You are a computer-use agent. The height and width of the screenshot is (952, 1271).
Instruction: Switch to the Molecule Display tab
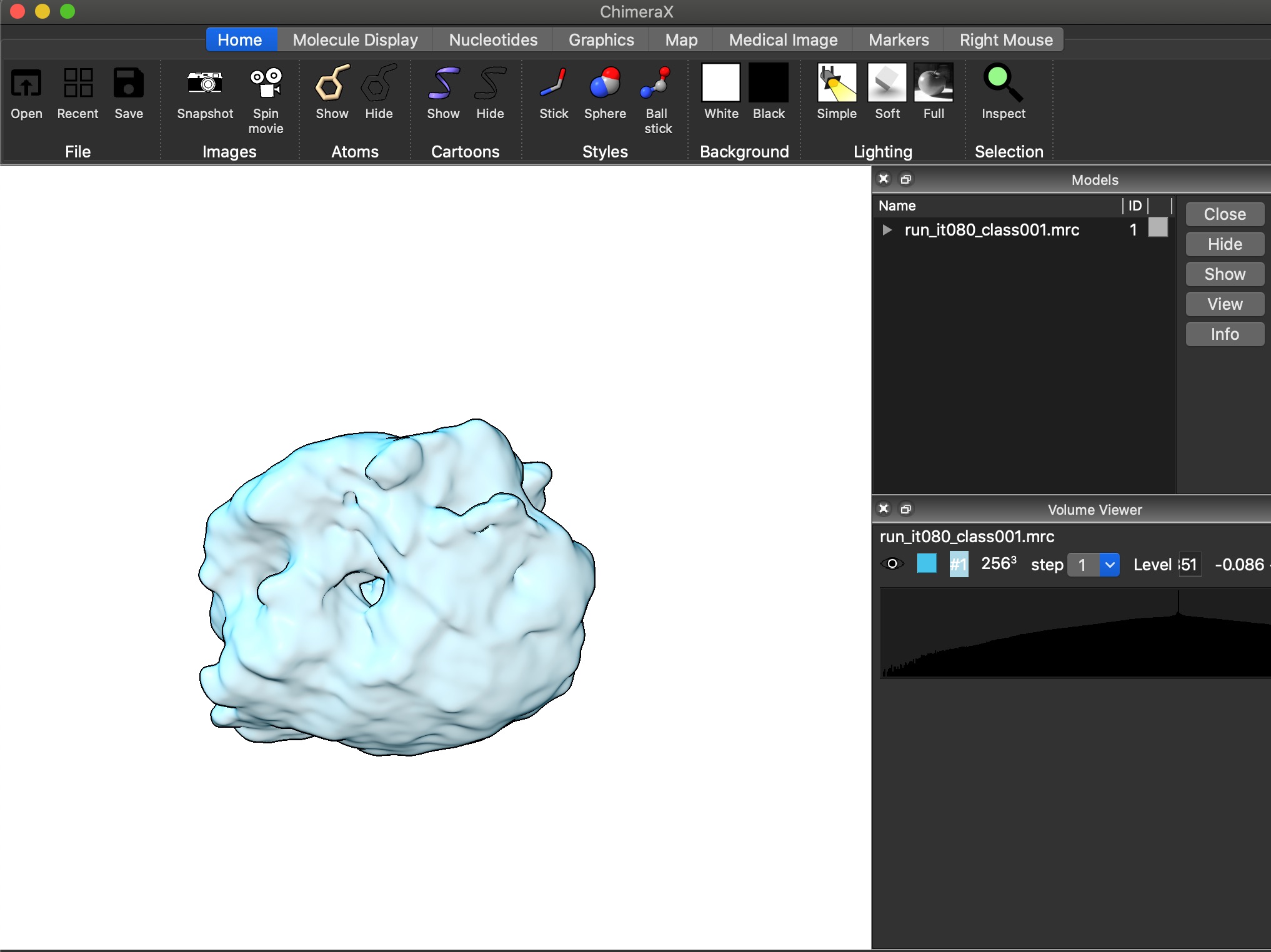(355, 40)
